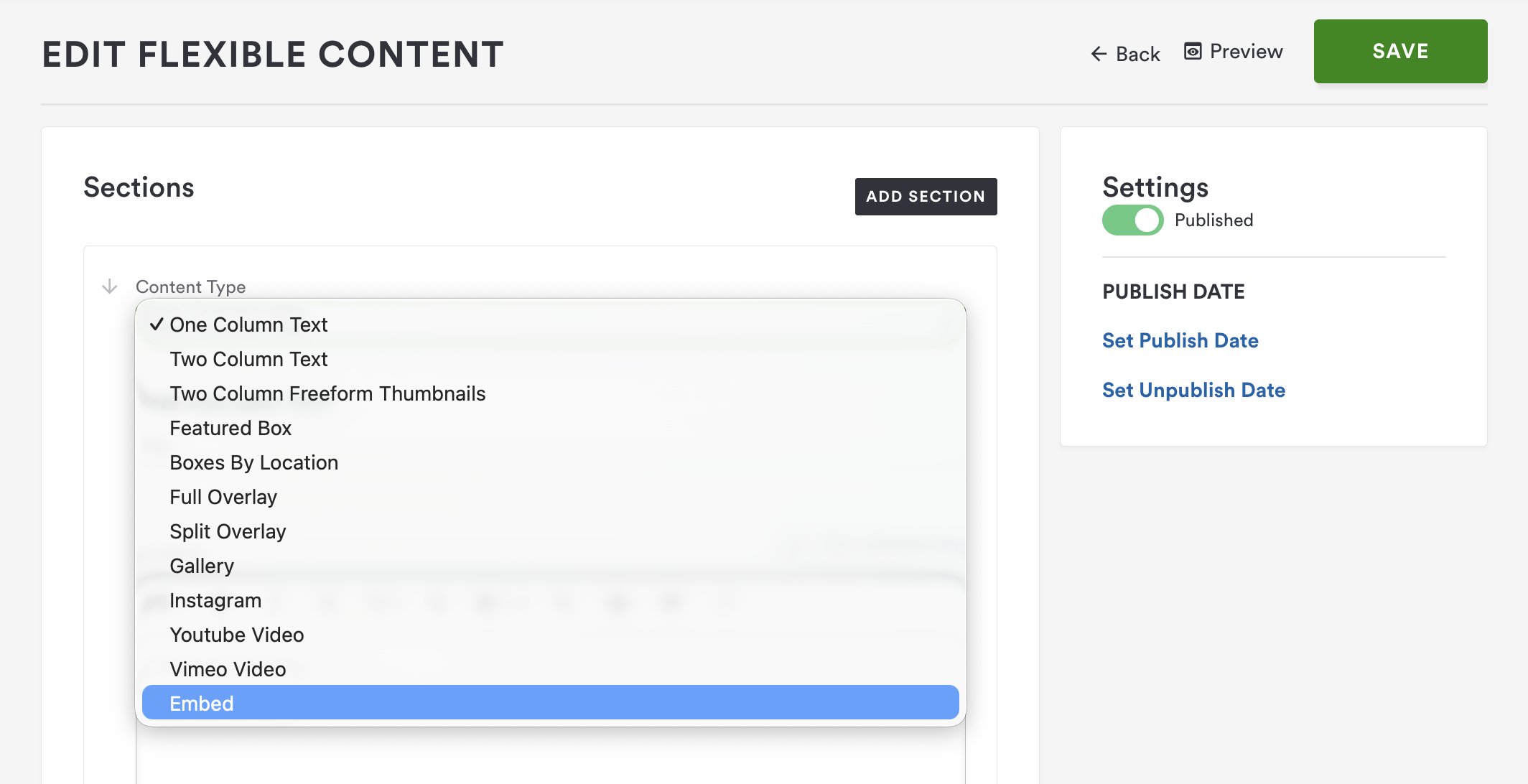Select One Column Text option
The height and width of the screenshot is (784, 1528).
[248, 325]
